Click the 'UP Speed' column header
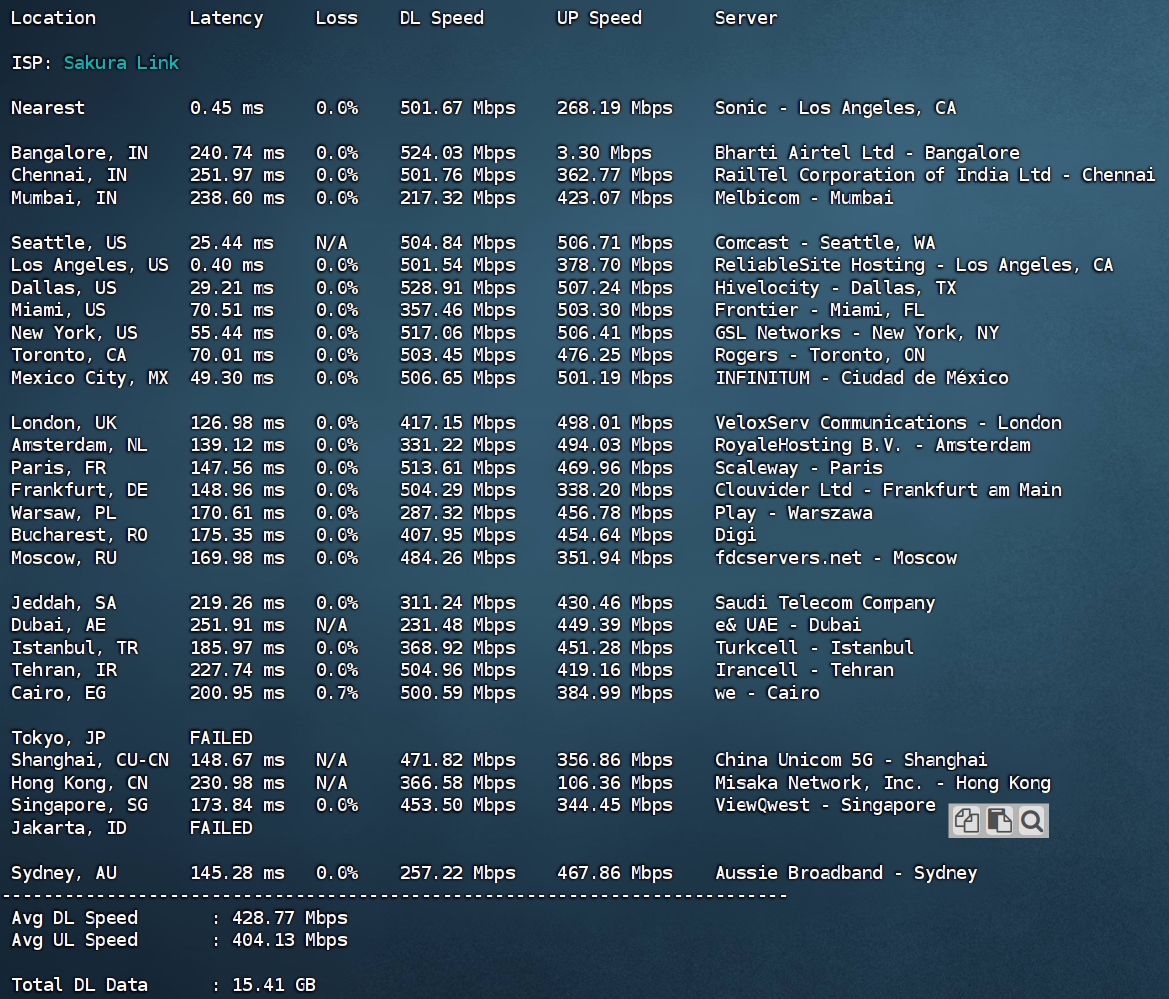Image resolution: width=1169 pixels, height=999 pixels. tap(599, 18)
